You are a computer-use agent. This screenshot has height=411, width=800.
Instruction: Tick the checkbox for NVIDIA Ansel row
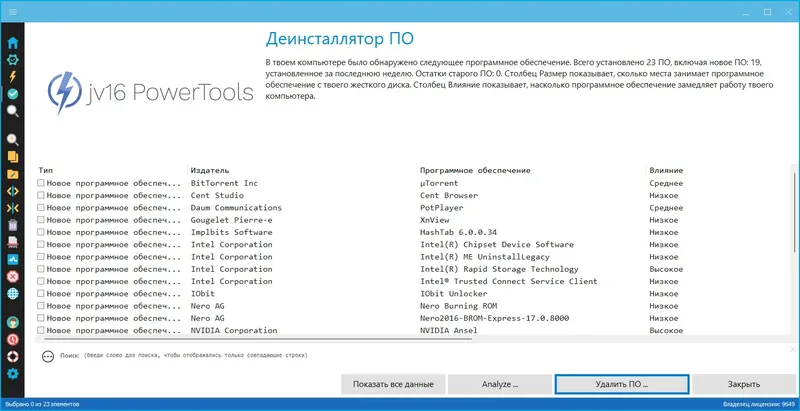[x=41, y=330]
